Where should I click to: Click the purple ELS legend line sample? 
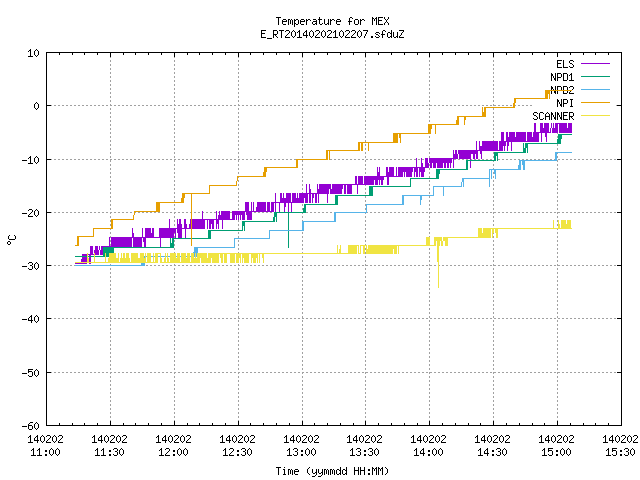tap(595, 64)
